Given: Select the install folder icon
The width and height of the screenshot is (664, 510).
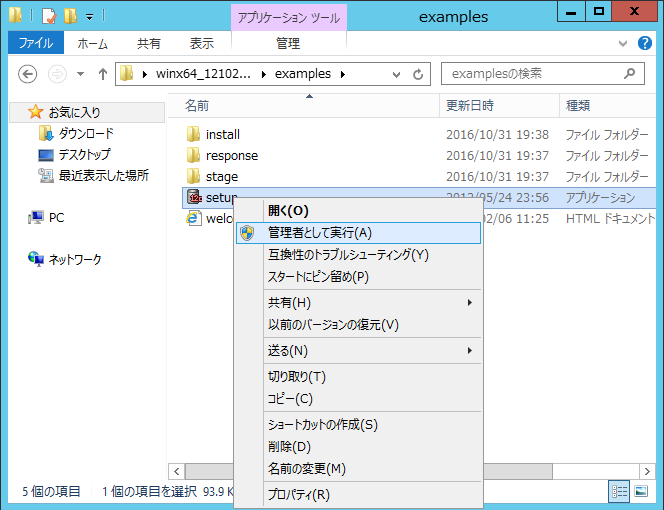Looking at the screenshot, I should point(194,134).
